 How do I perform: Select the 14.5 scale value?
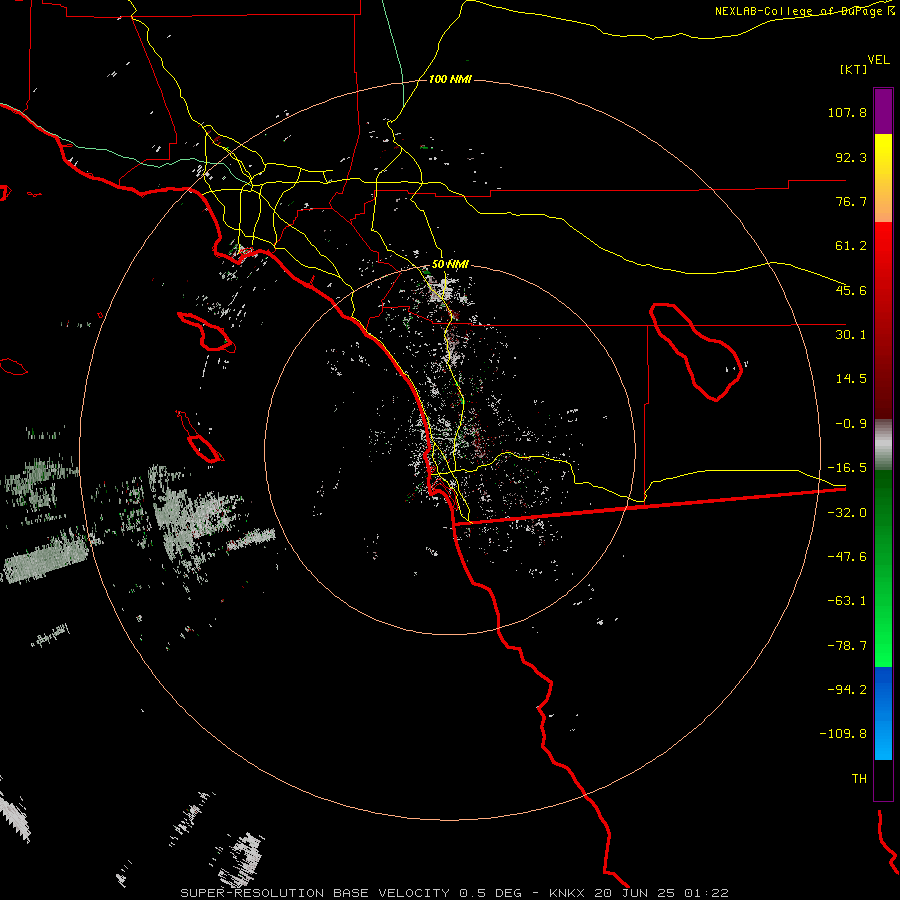tap(851, 379)
